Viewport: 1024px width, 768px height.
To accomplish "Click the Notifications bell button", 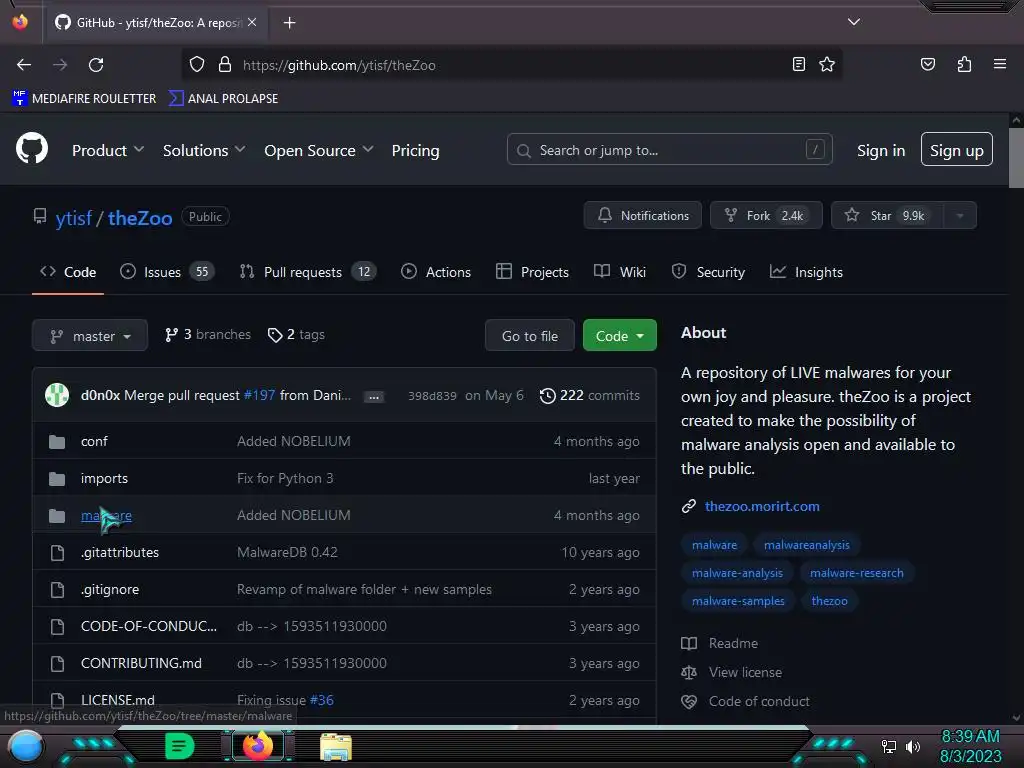I will click(643, 216).
